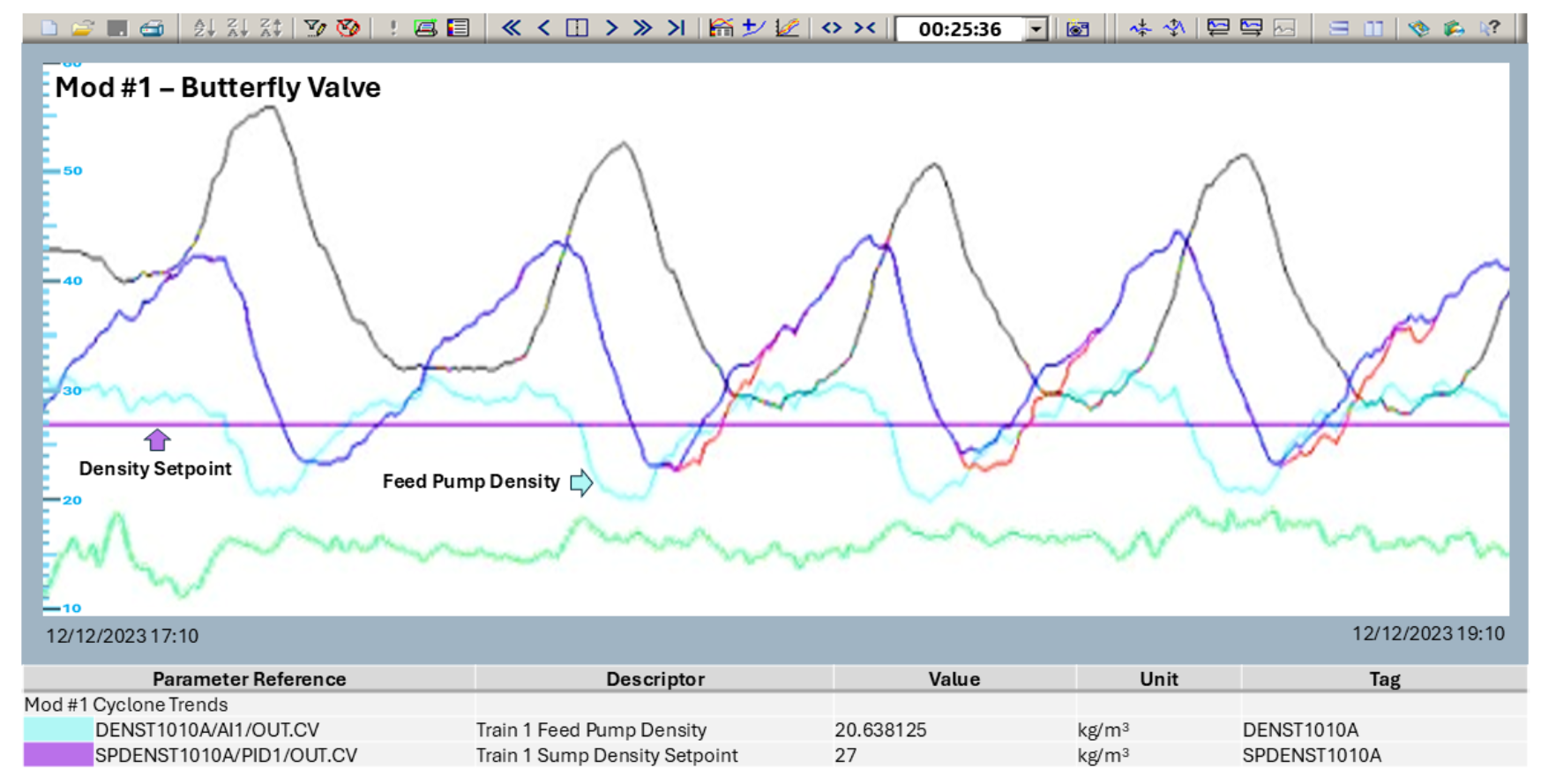Toggle the split-pane view icon between arrows

tap(577, 28)
